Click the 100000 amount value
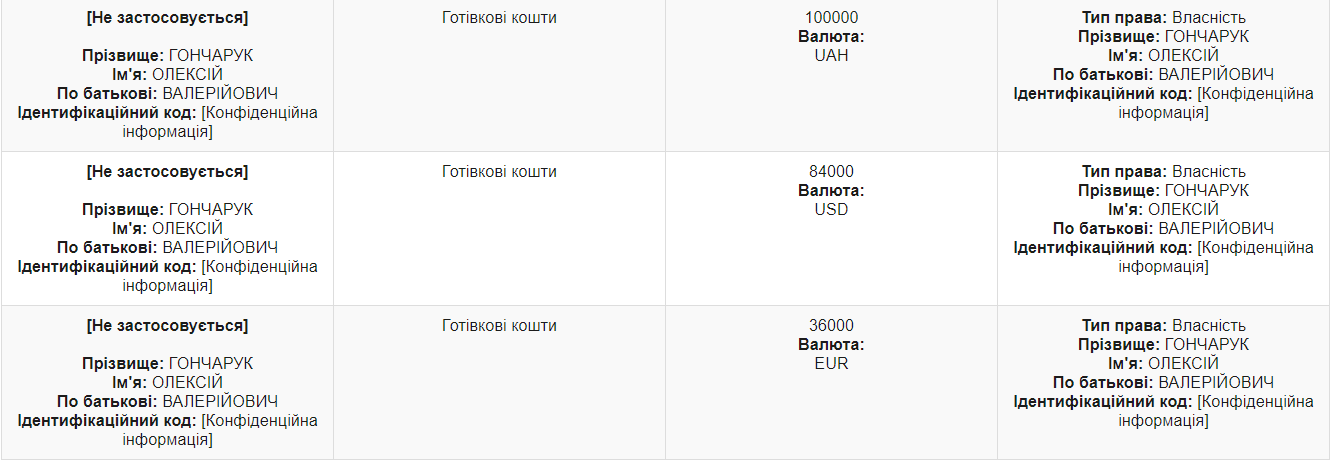Screen dimensions: 1335x463 (x=831, y=18)
